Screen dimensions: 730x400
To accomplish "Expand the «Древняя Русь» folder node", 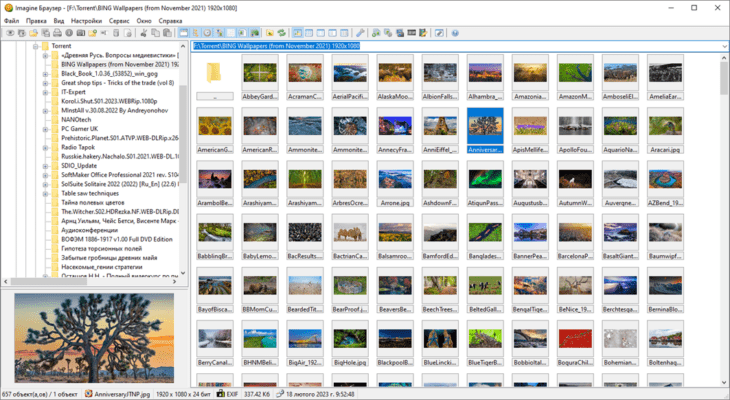I will click(45, 55).
